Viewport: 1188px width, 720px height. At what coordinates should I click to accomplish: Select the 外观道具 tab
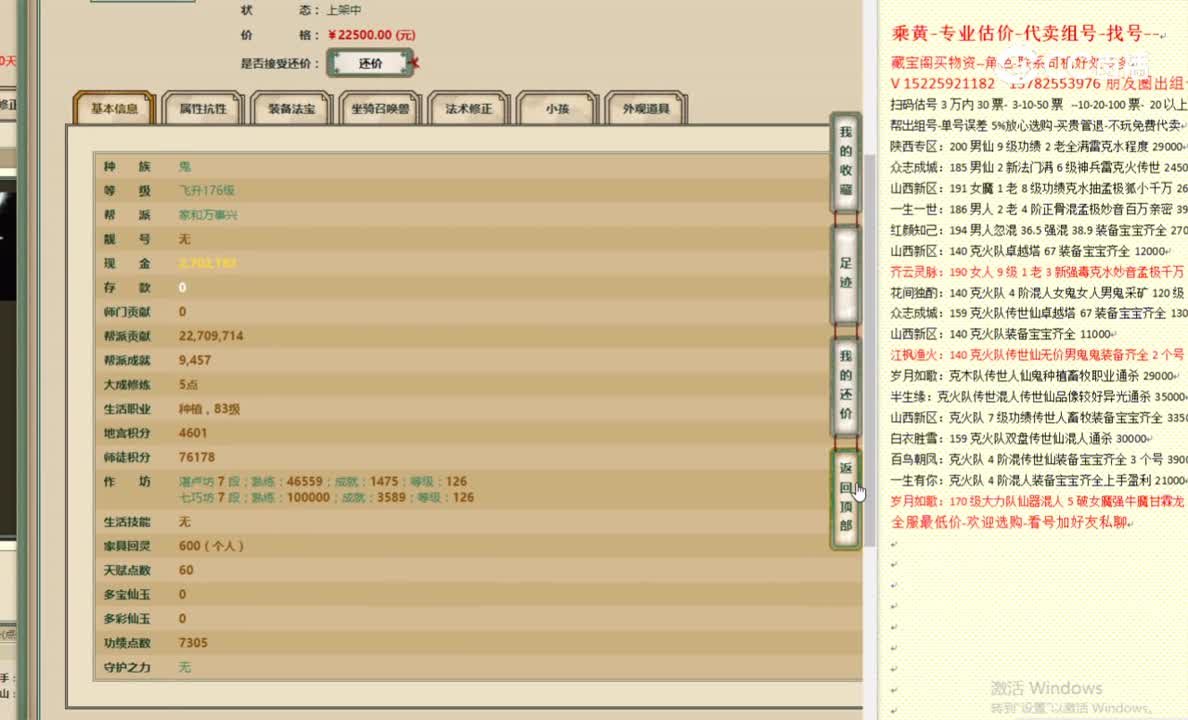tap(646, 108)
